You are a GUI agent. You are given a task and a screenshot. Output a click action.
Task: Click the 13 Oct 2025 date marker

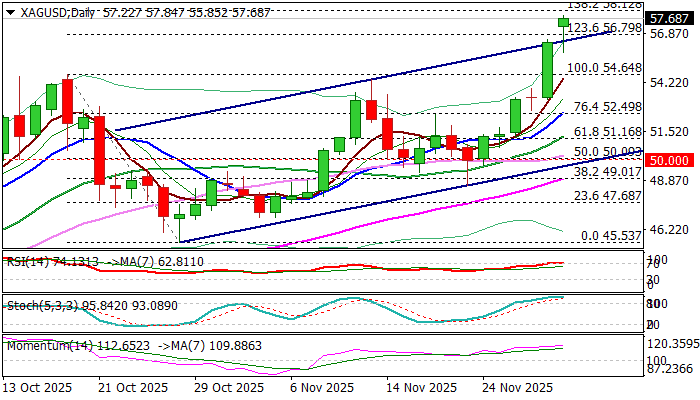[38, 388]
